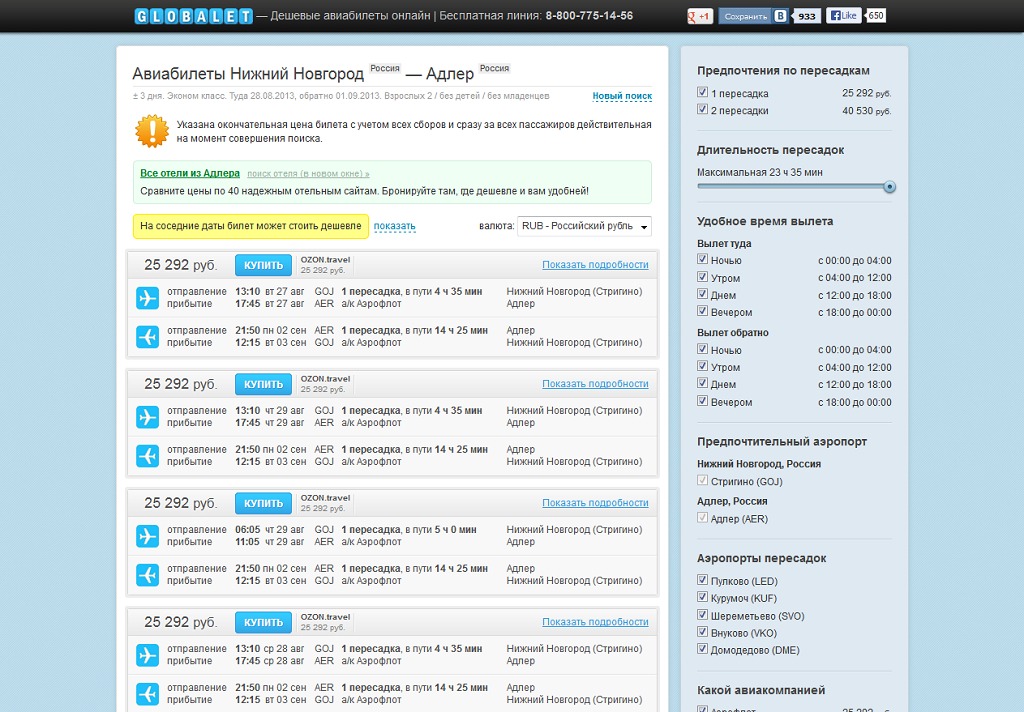Show neighboring dates prices via 'показать'
The image size is (1024, 712).
click(x=394, y=227)
